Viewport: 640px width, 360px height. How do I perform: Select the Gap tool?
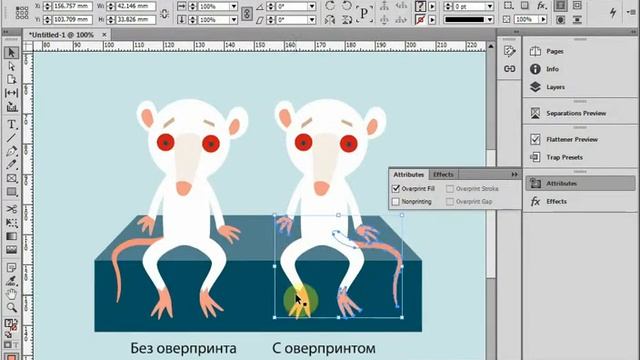coord(11,93)
